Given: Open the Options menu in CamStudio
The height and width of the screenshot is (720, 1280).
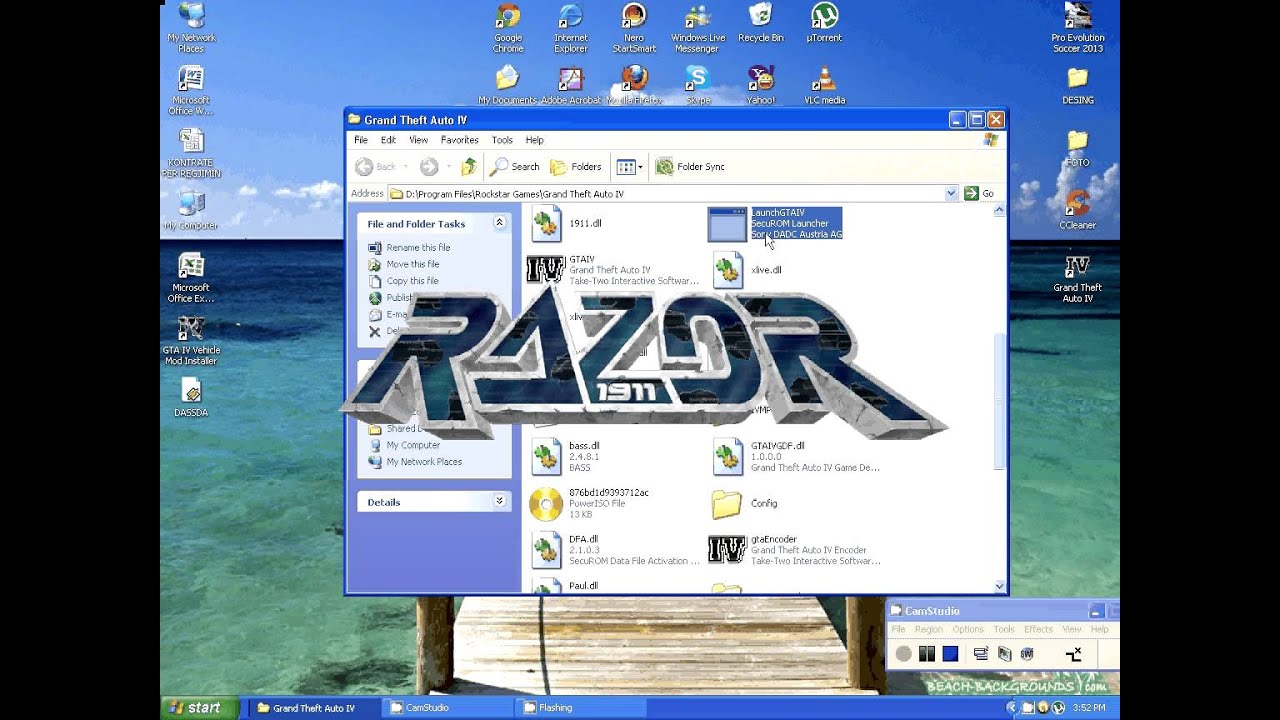Looking at the screenshot, I should (x=968, y=630).
